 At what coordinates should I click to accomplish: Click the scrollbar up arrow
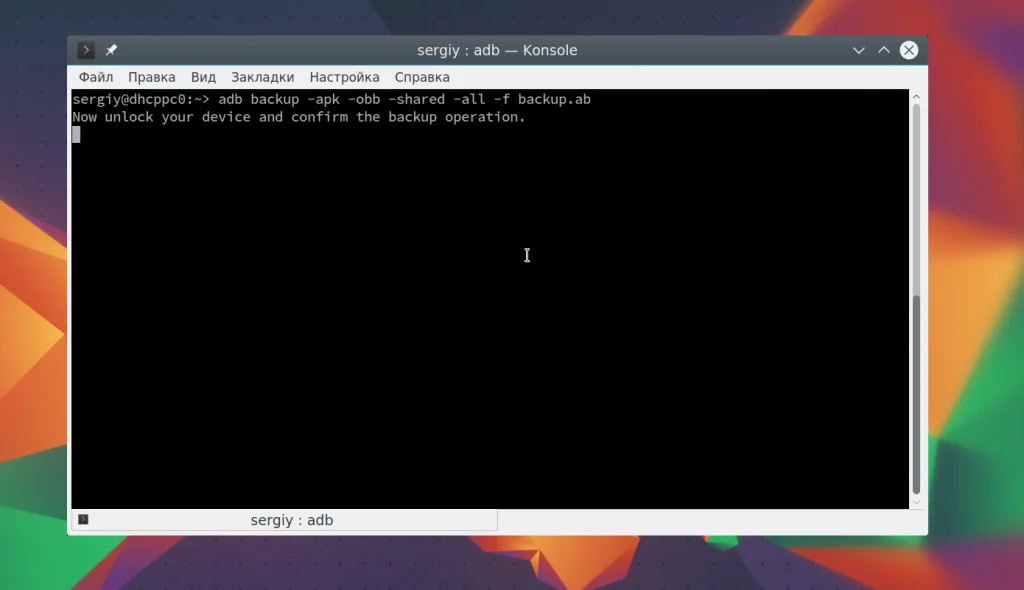pos(916,97)
